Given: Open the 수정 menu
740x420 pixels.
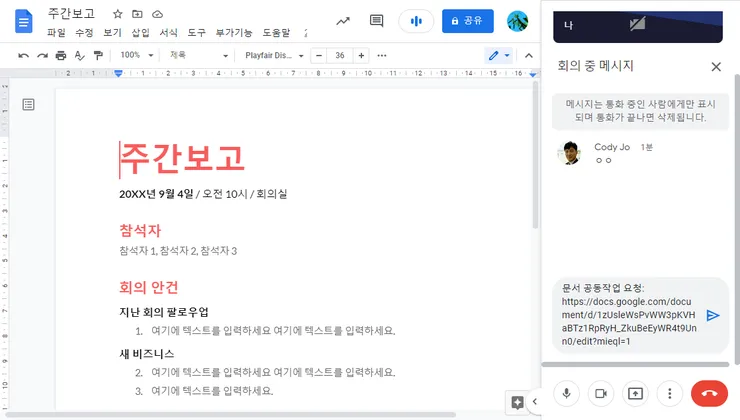Looking at the screenshot, I should [84, 33].
